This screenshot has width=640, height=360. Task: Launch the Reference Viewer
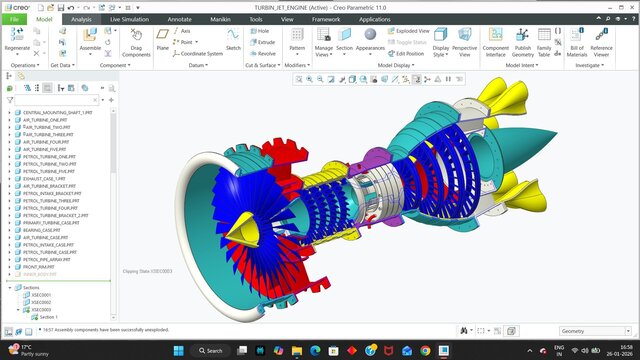point(601,42)
